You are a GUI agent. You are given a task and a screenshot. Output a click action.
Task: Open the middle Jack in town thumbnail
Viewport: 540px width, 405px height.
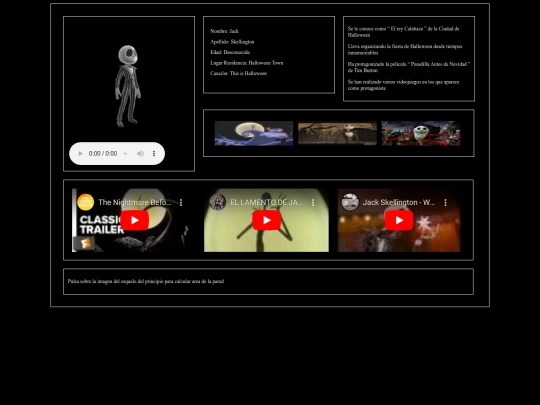[x=338, y=133]
